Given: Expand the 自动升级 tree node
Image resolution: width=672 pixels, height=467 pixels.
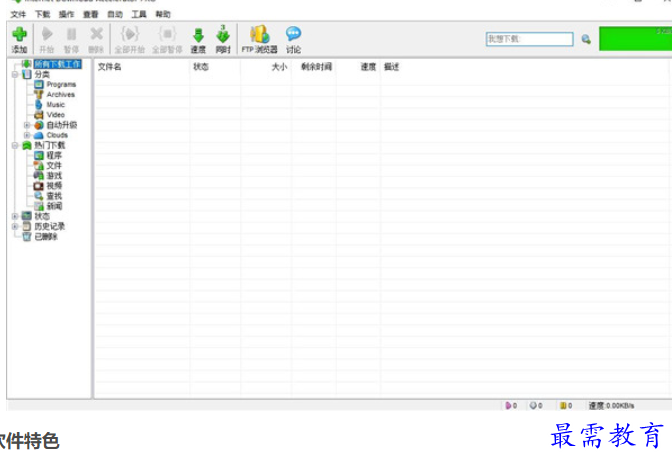Looking at the screenshot, I should (x=27, y=125).
